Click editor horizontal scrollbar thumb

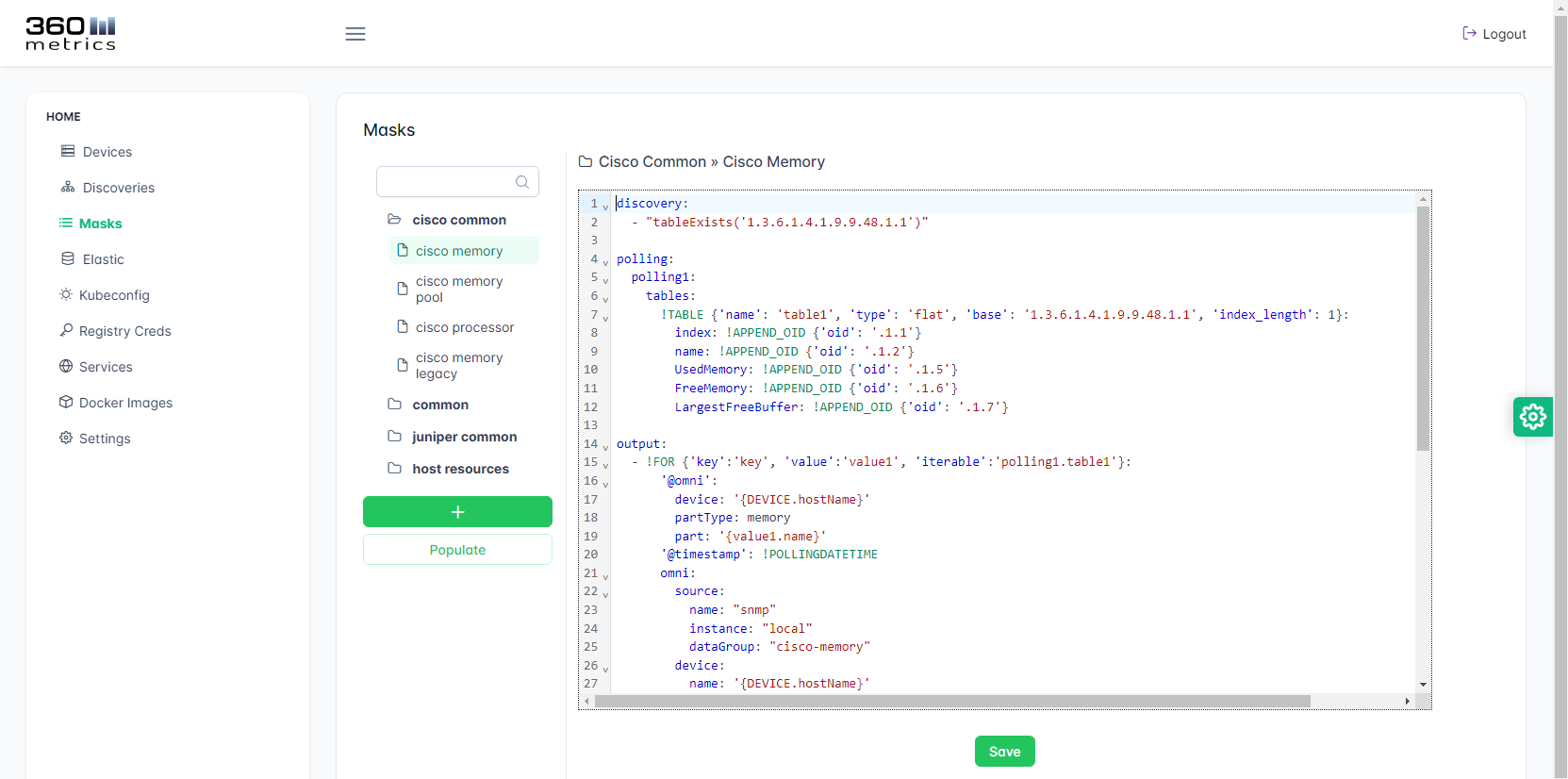(952, 701)
